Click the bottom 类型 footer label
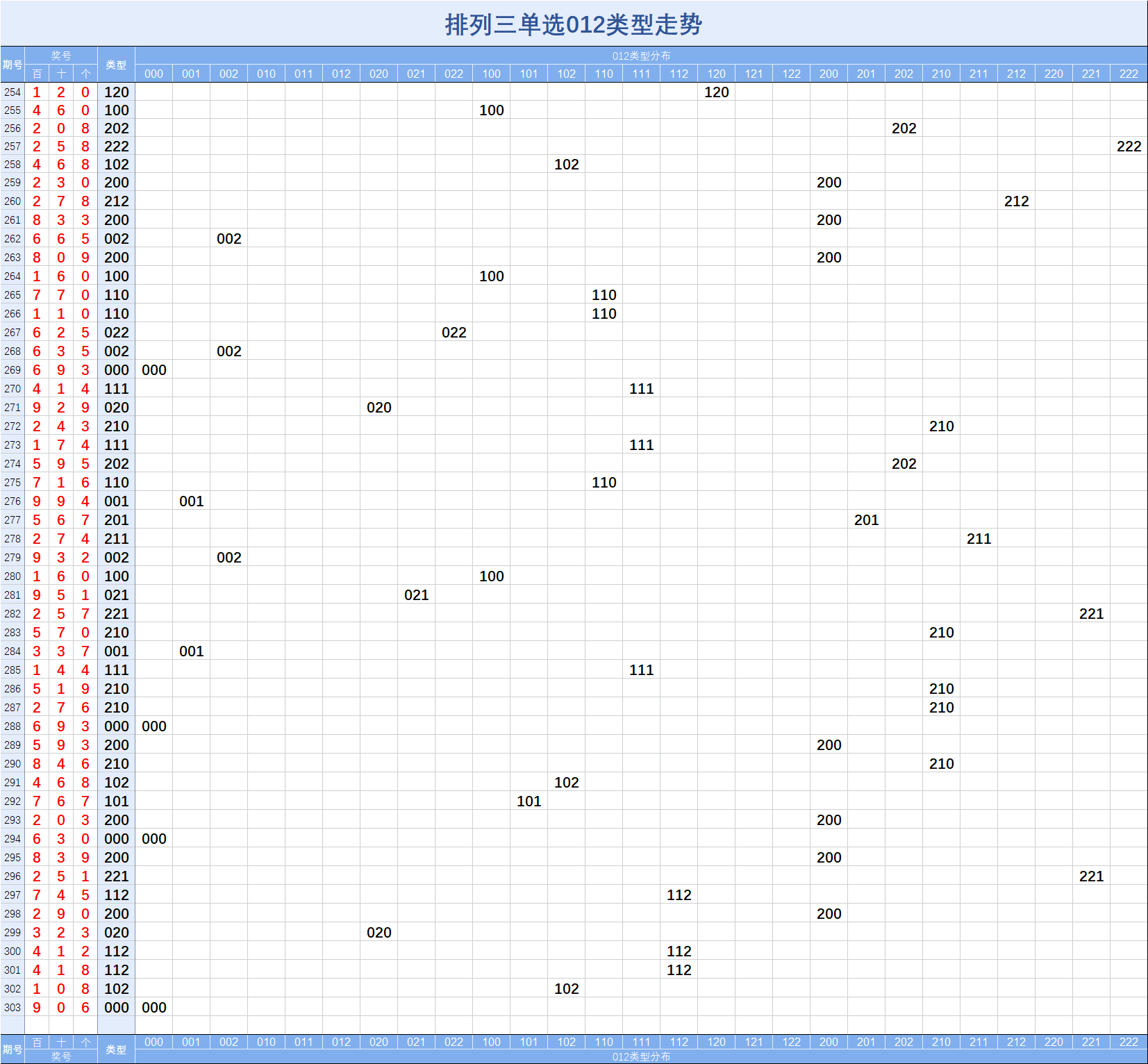 click(116, 1049)
